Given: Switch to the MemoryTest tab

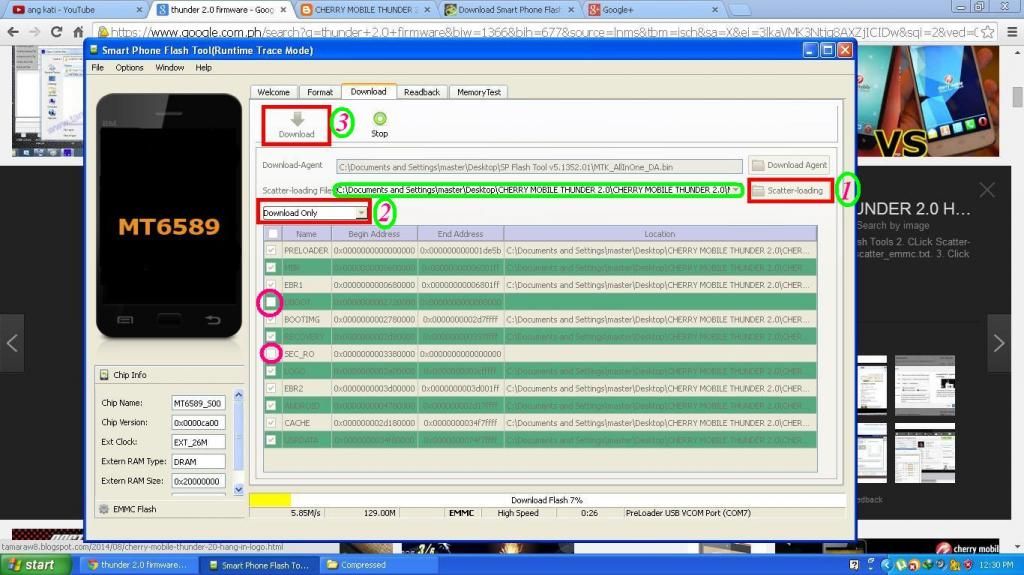Looking at the screenshot, I should pyautogui.click(x=479, y=92).
